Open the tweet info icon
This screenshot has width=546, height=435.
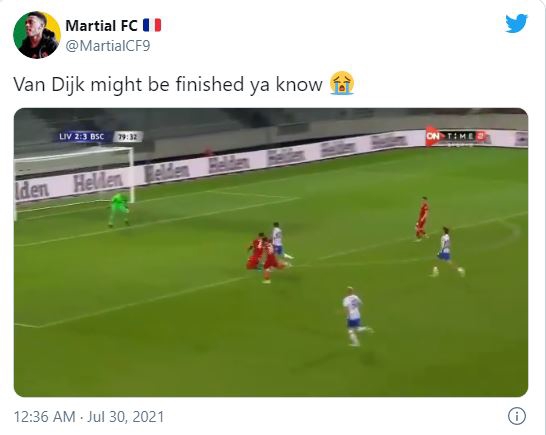click(516, 416)
